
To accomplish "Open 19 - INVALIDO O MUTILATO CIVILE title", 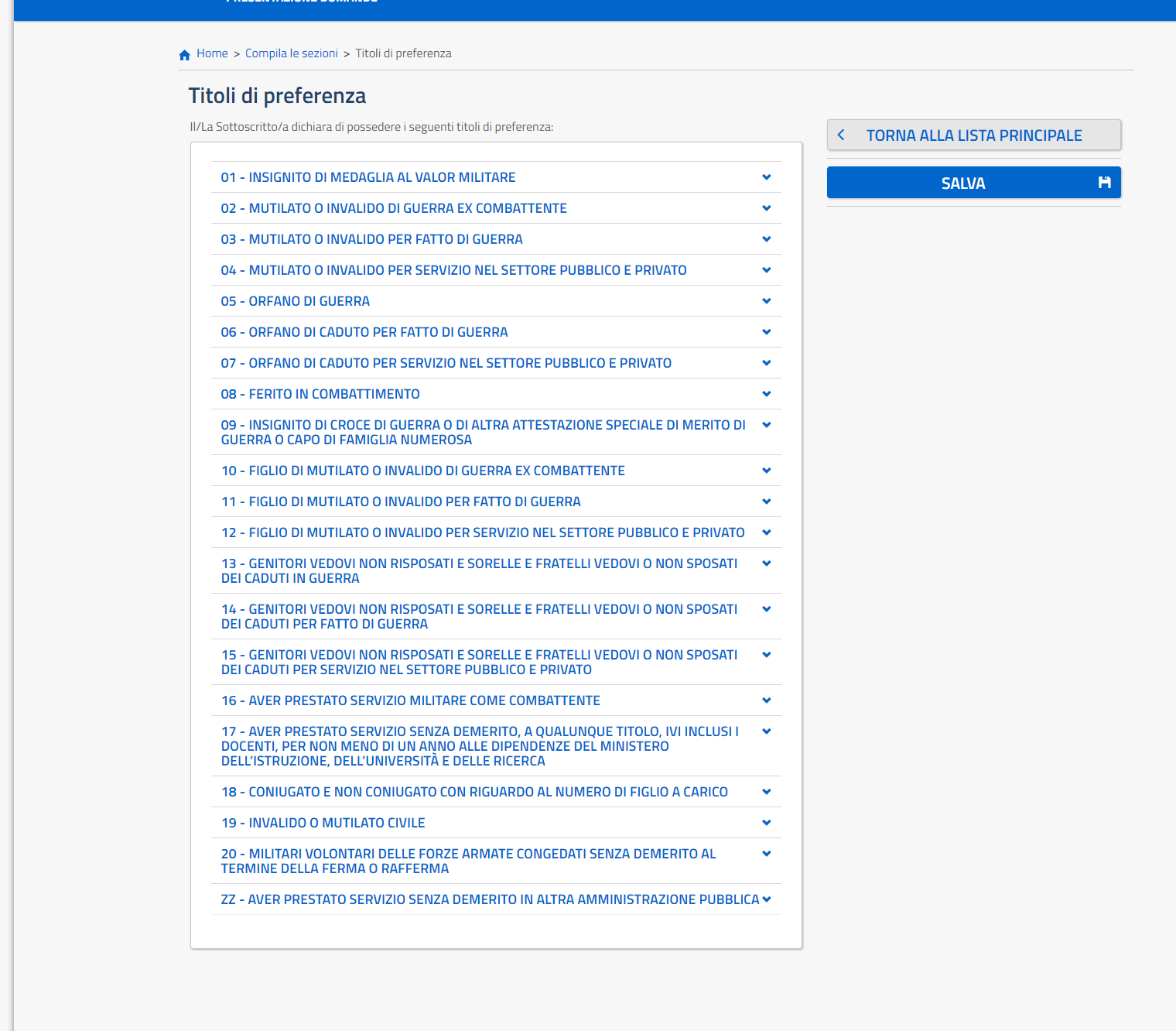I will 323,823.
